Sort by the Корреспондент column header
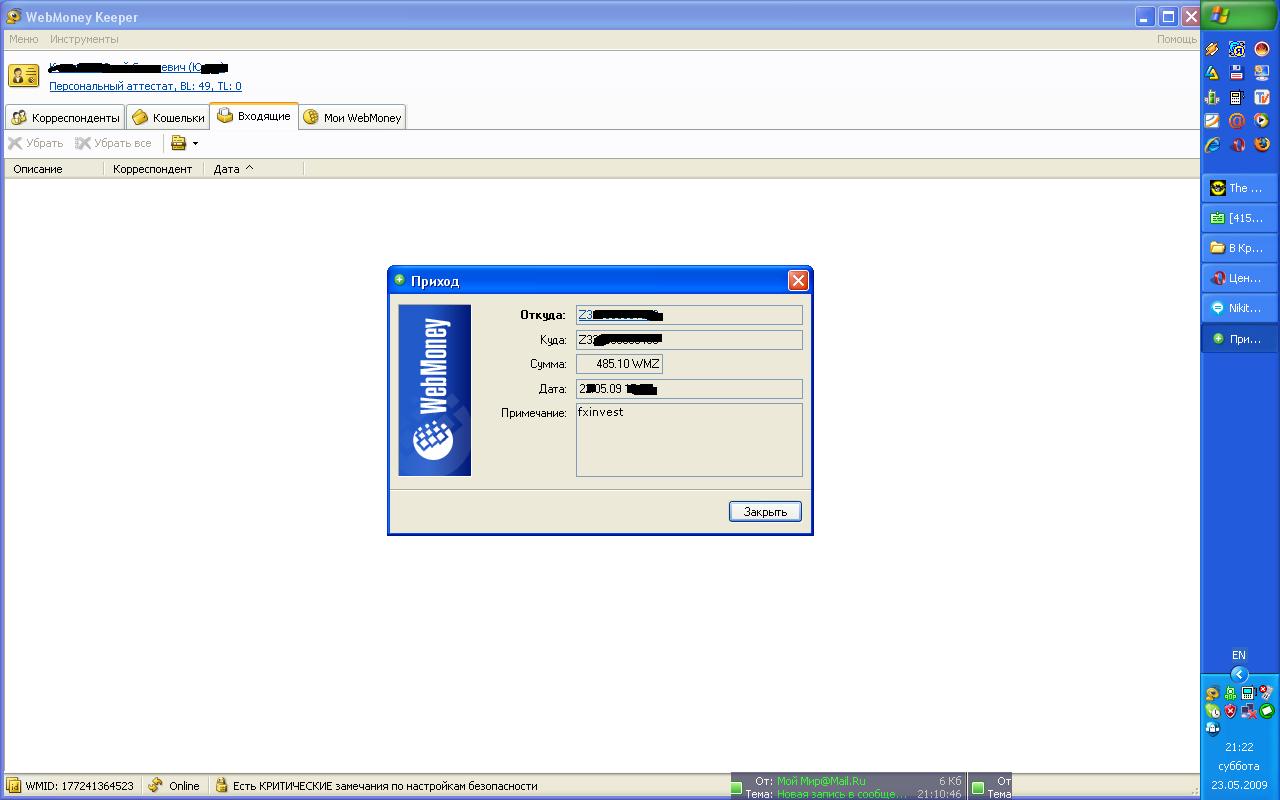The width and height of the screenshot is (1280, 800). coord(154,169)
